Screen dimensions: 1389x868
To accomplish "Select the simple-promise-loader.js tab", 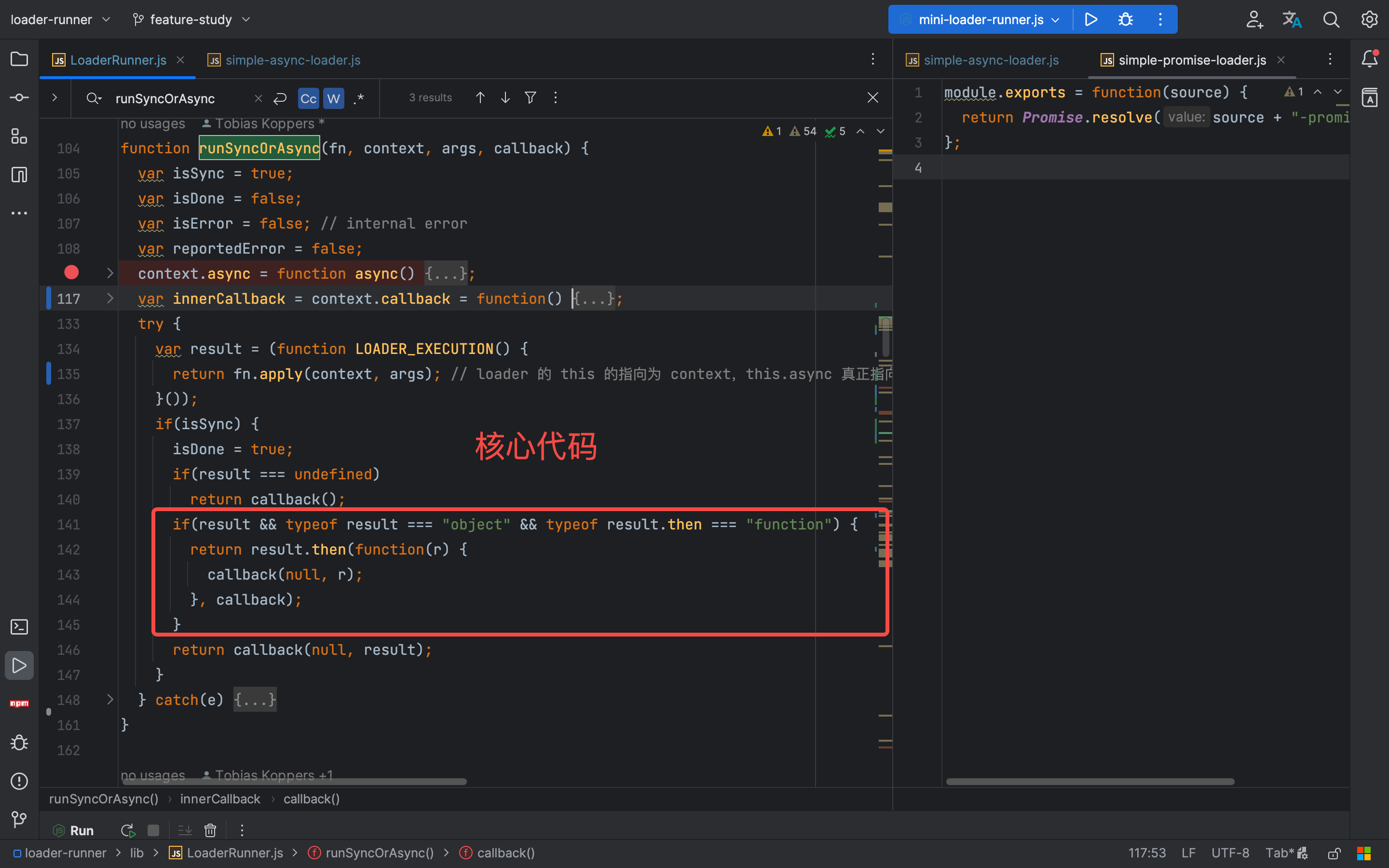I will (x=1192, y=60).
